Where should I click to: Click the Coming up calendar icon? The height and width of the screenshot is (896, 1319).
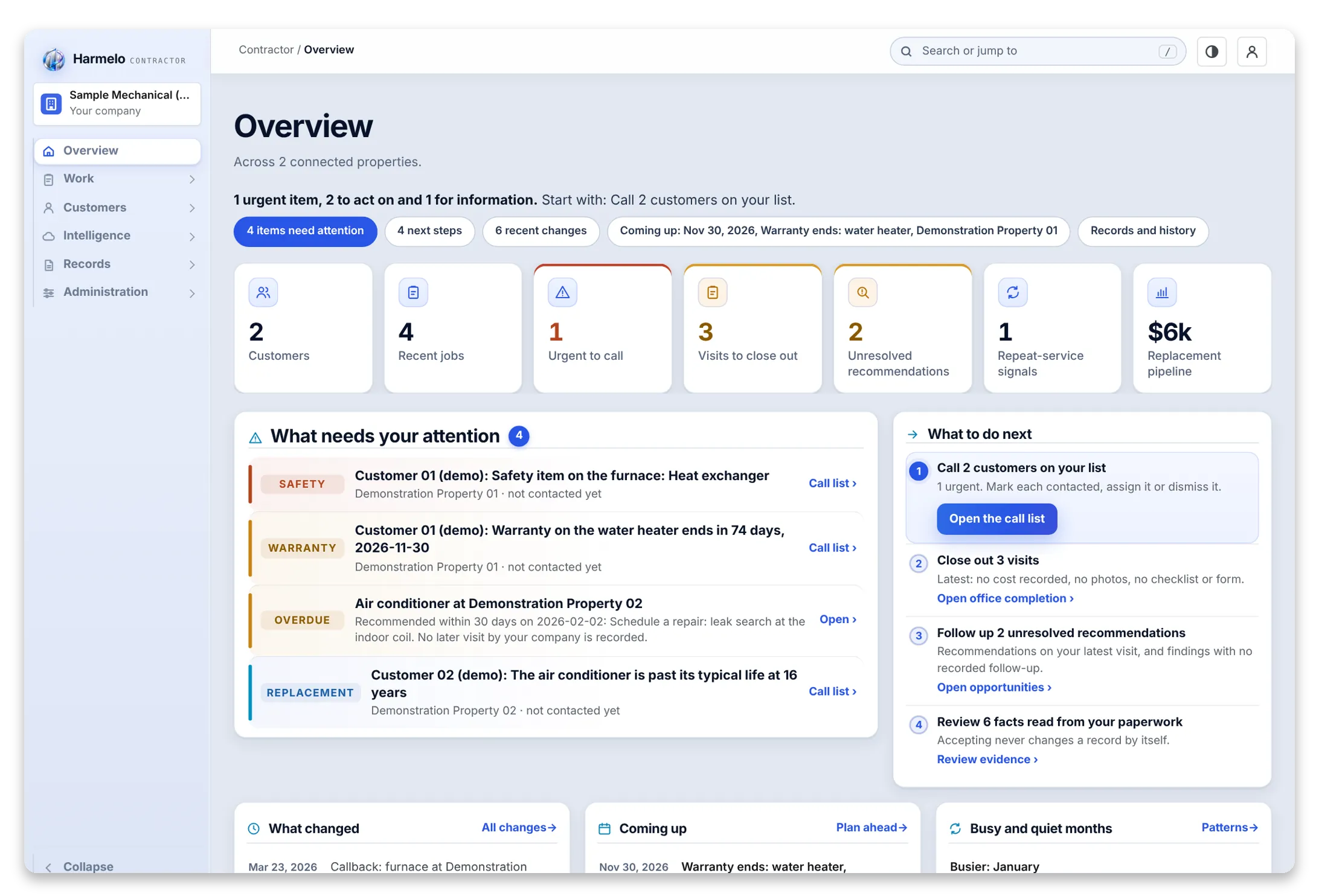pos(605,828)
